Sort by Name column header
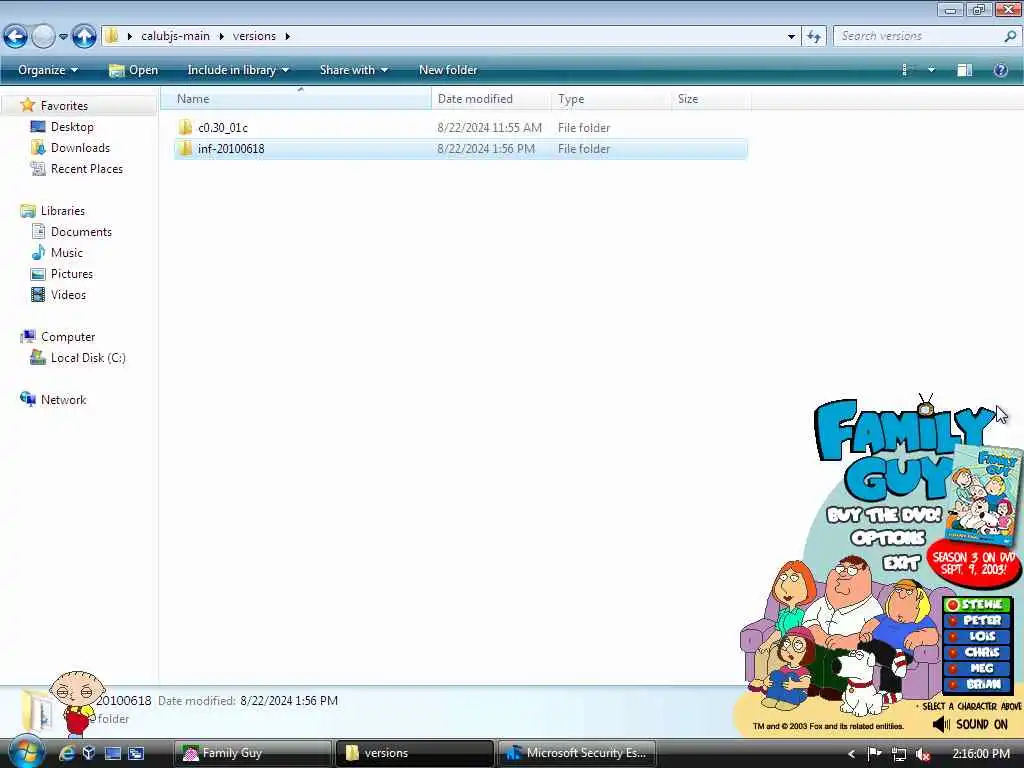 pyautogui.click(x=296, y=99)
